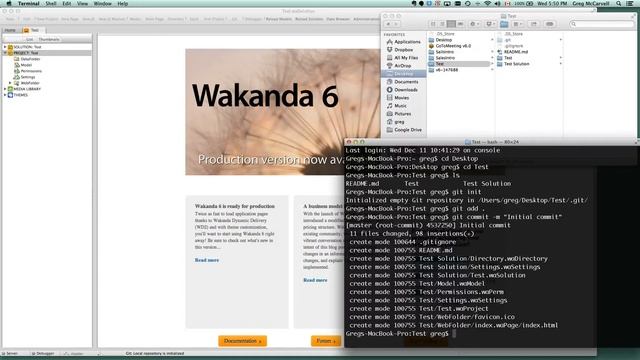640x360 pixels.
Task: Open AirDrop in Finder sidebar
Action: [x=399, y=66]
